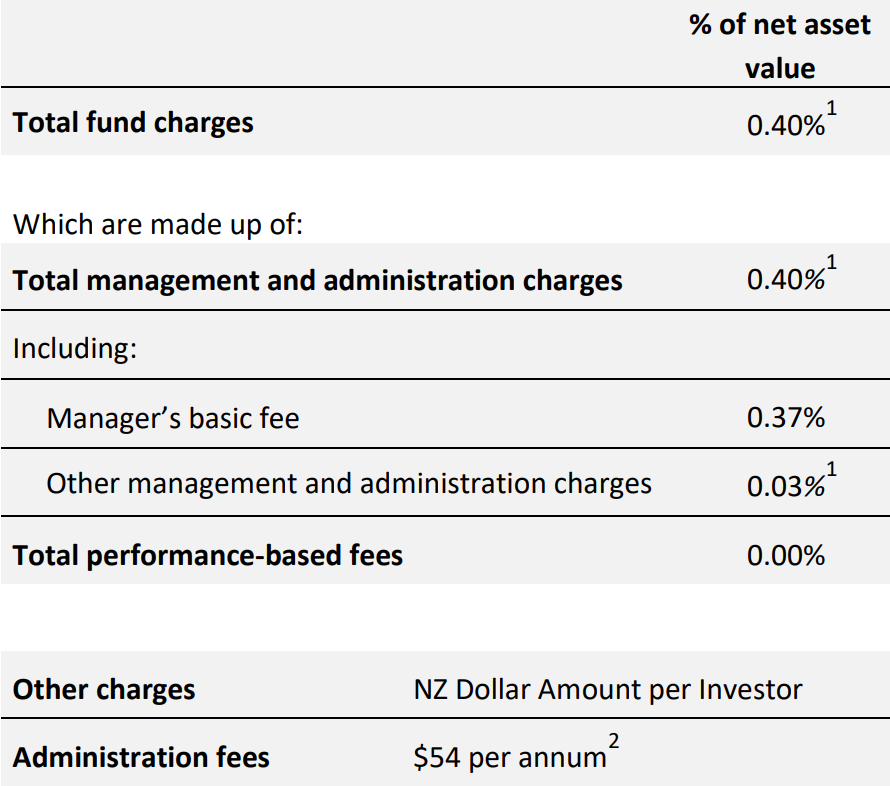The width and height of the screenshot is (890, 786).
Task: Click the 'Total fund charges' row label
Action: tap(133, 123)
